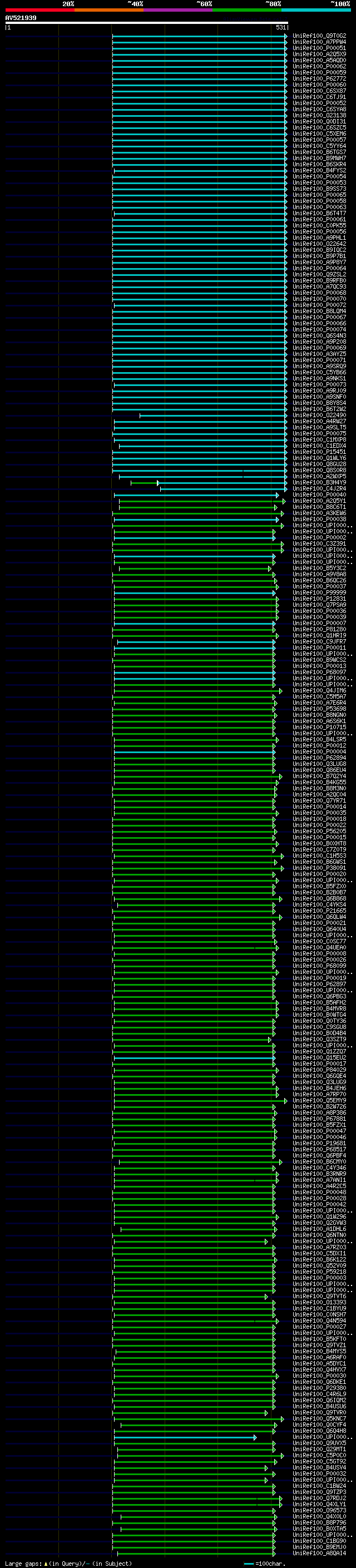
Task: Select the UniRef100_Q0CYF4 label
Action: [319, 1424]
